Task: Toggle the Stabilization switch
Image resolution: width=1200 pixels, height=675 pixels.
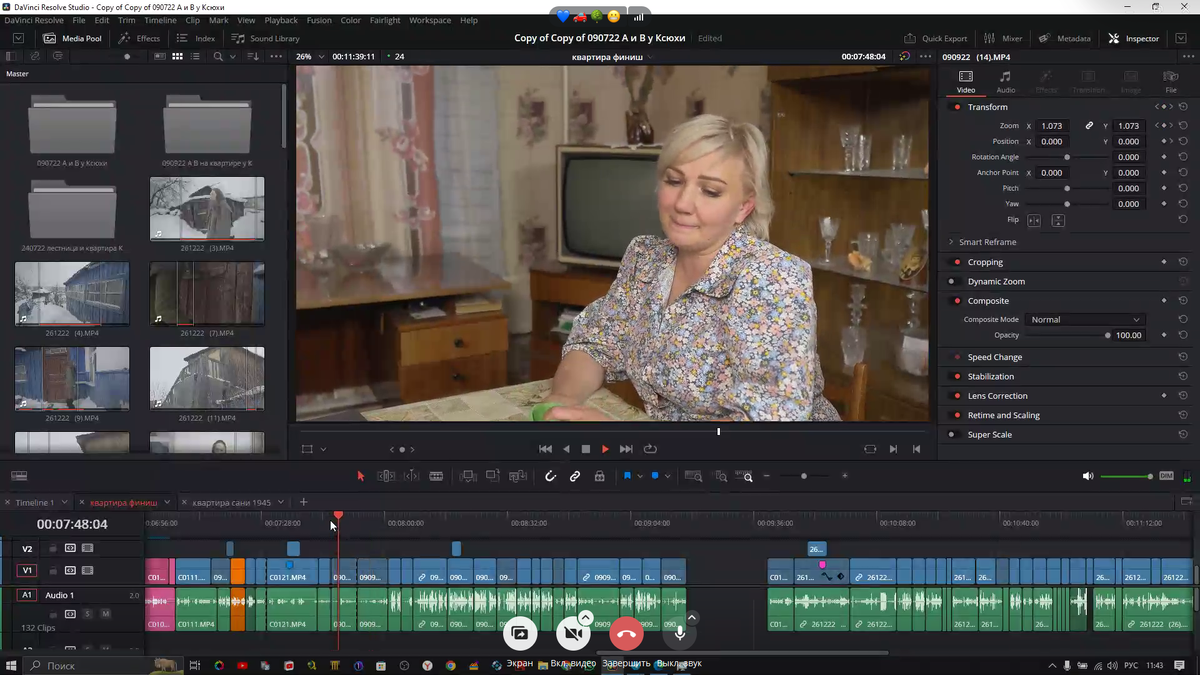Action: pyautogui.click(x=957, y=376)
